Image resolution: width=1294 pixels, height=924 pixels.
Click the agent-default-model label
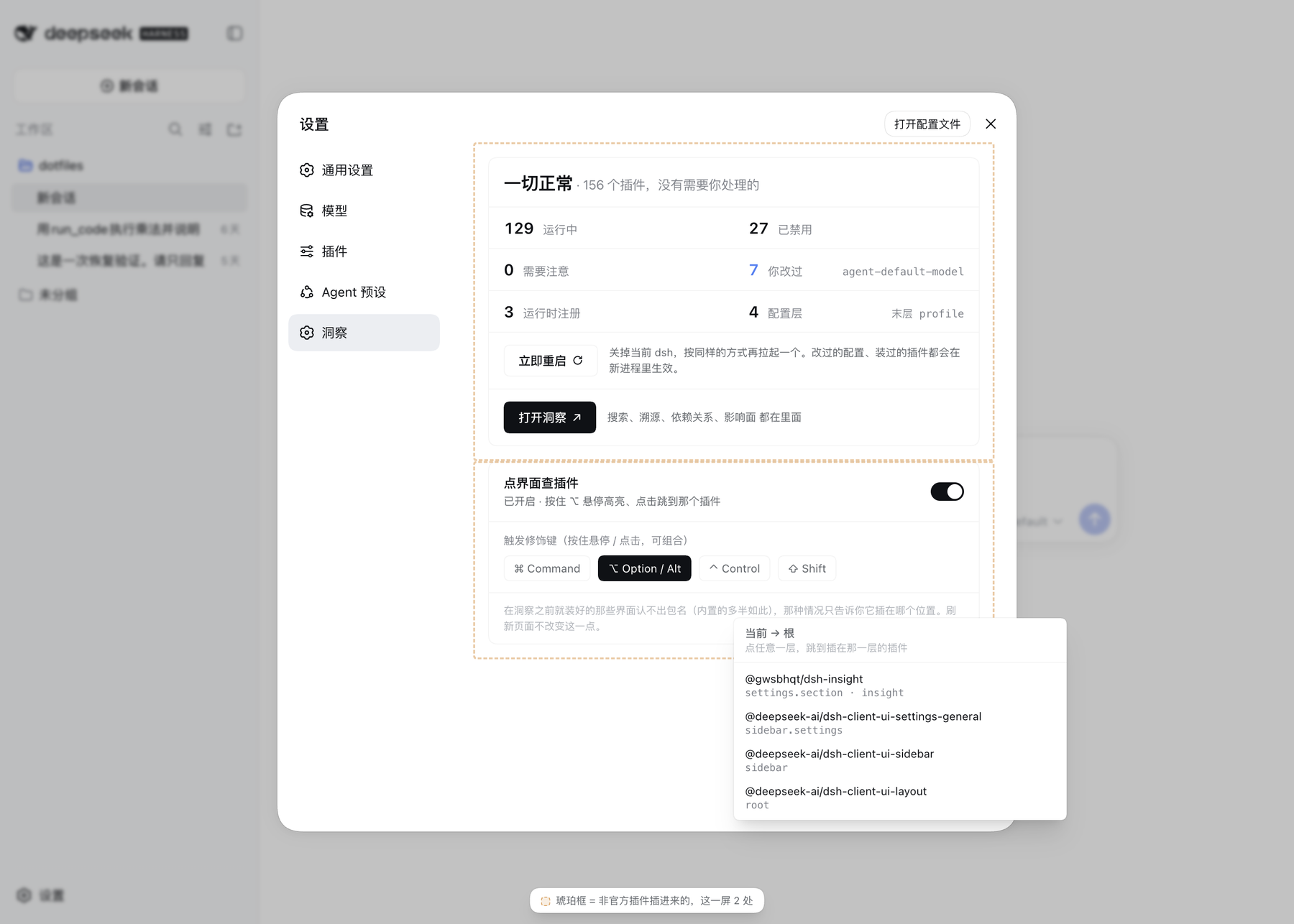(903, 272)
